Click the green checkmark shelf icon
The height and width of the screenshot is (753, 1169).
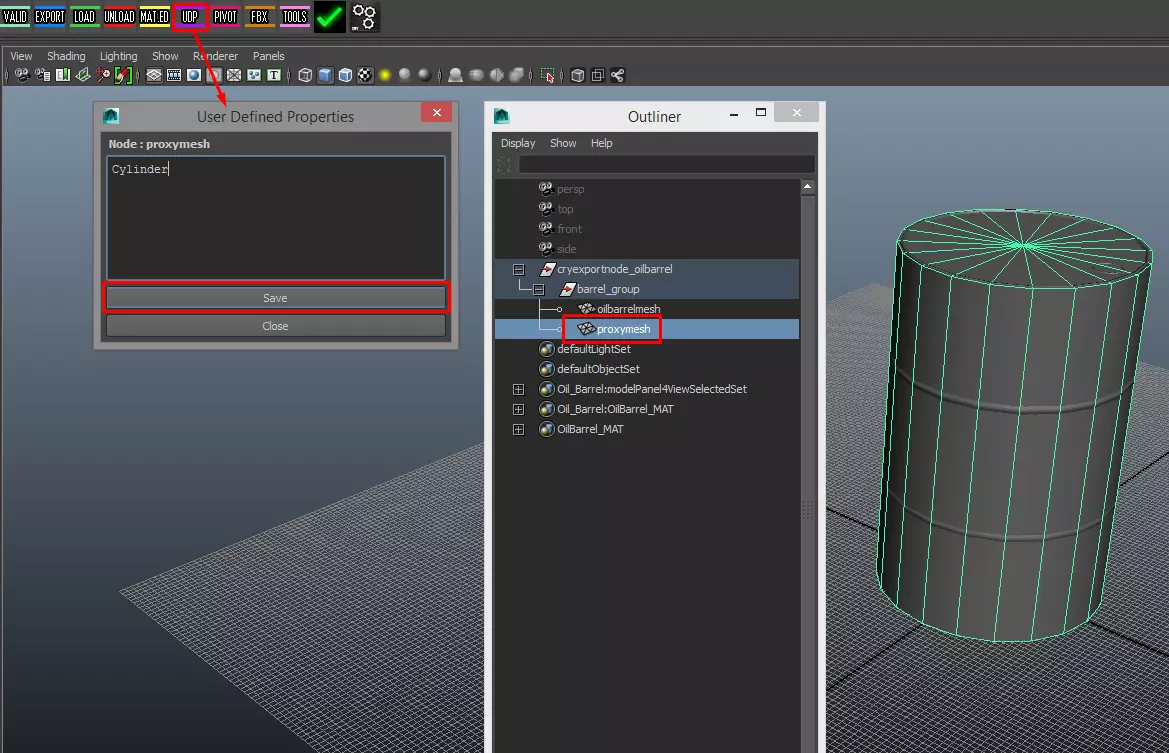[x=329, y=16]
